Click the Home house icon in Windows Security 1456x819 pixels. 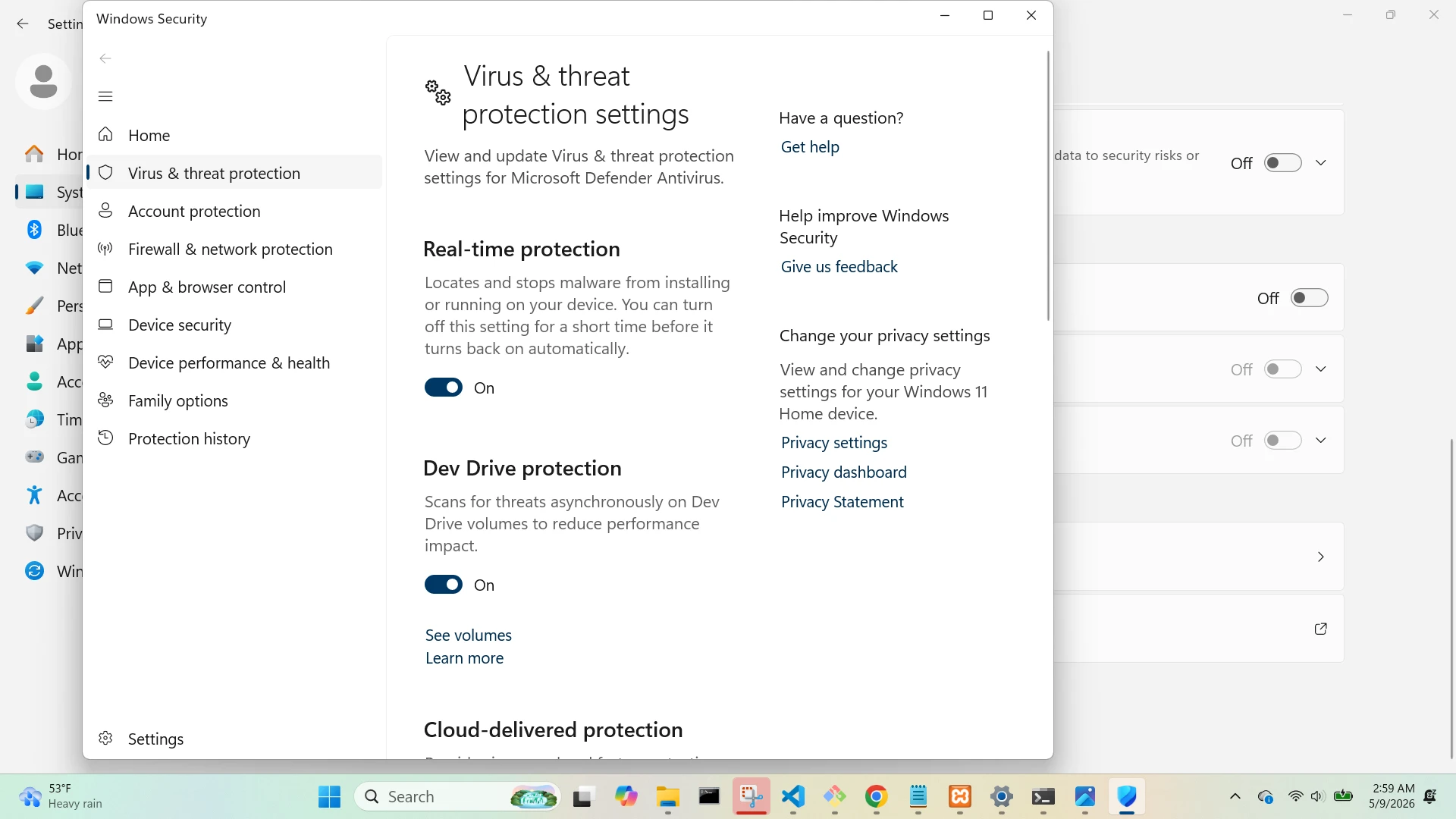point(105,135)
